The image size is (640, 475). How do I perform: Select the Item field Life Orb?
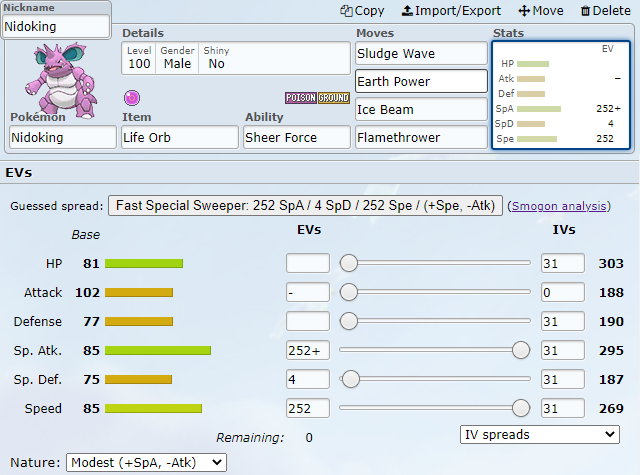click(x=180, y=138)
